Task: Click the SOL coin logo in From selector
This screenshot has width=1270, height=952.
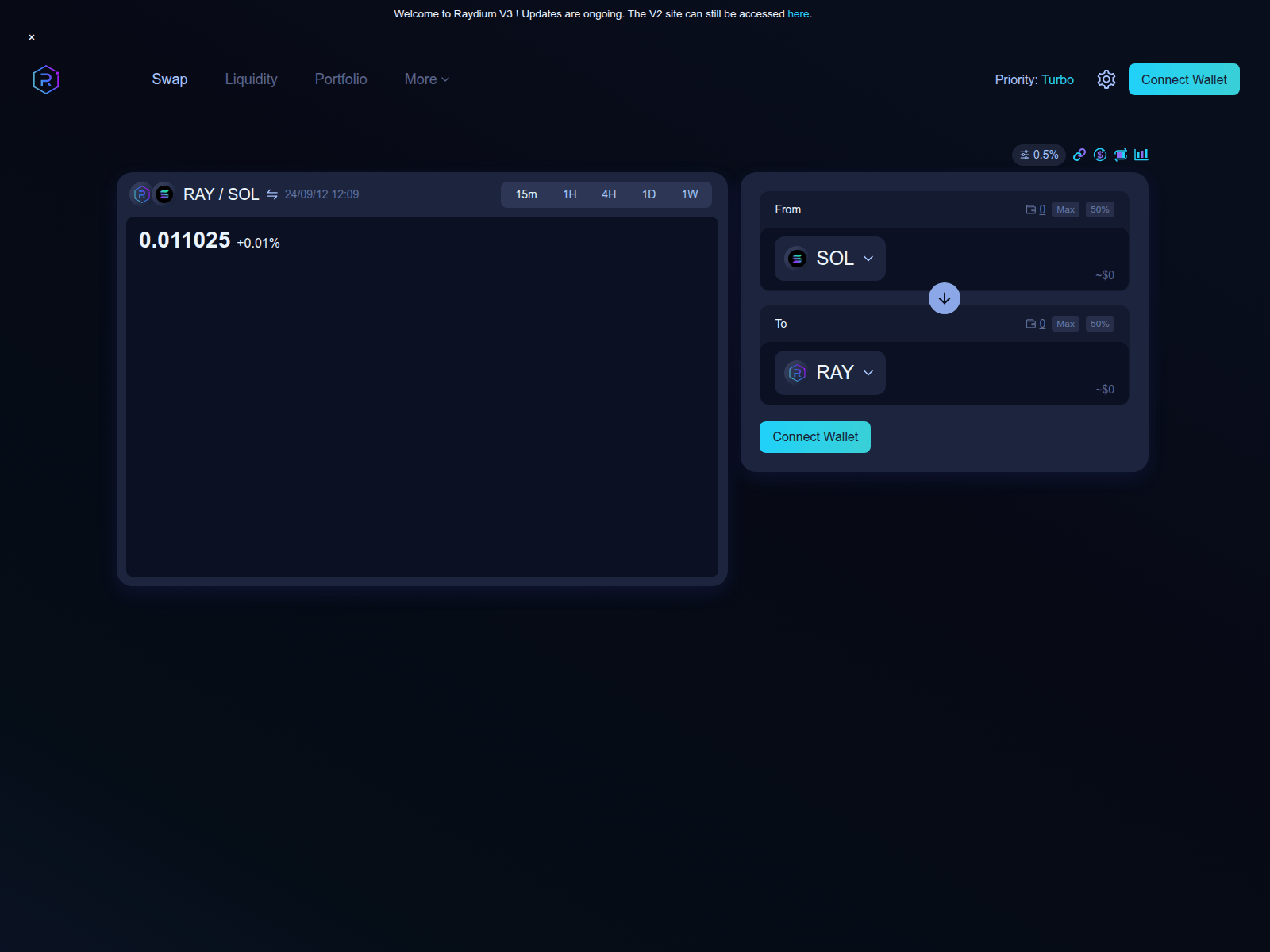Action: pyautogui.click(x=797, y=259)
